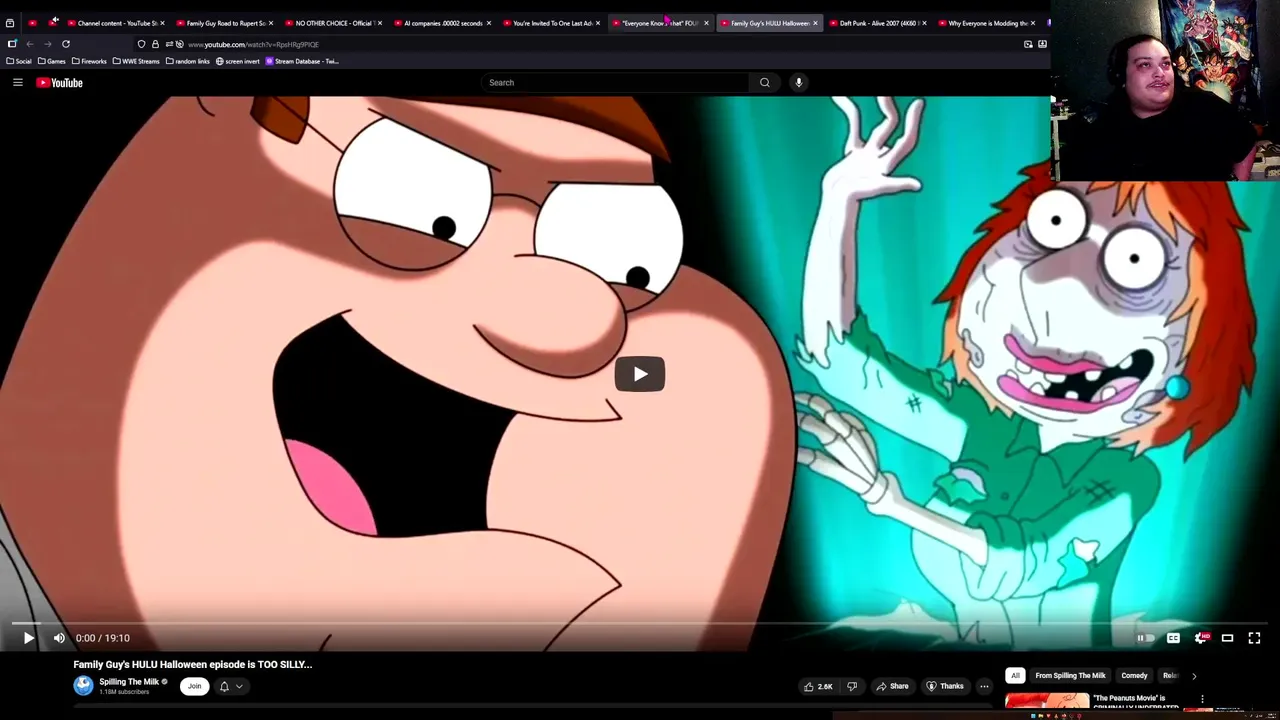Enter fullscreen mode

pyautogui.click(x=1254, y=638)
